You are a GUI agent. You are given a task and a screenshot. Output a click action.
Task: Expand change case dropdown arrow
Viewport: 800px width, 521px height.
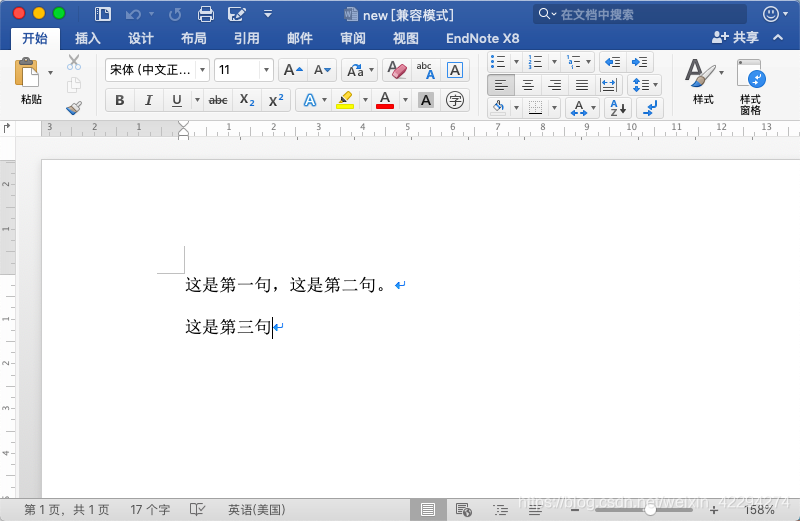point(371,70)
